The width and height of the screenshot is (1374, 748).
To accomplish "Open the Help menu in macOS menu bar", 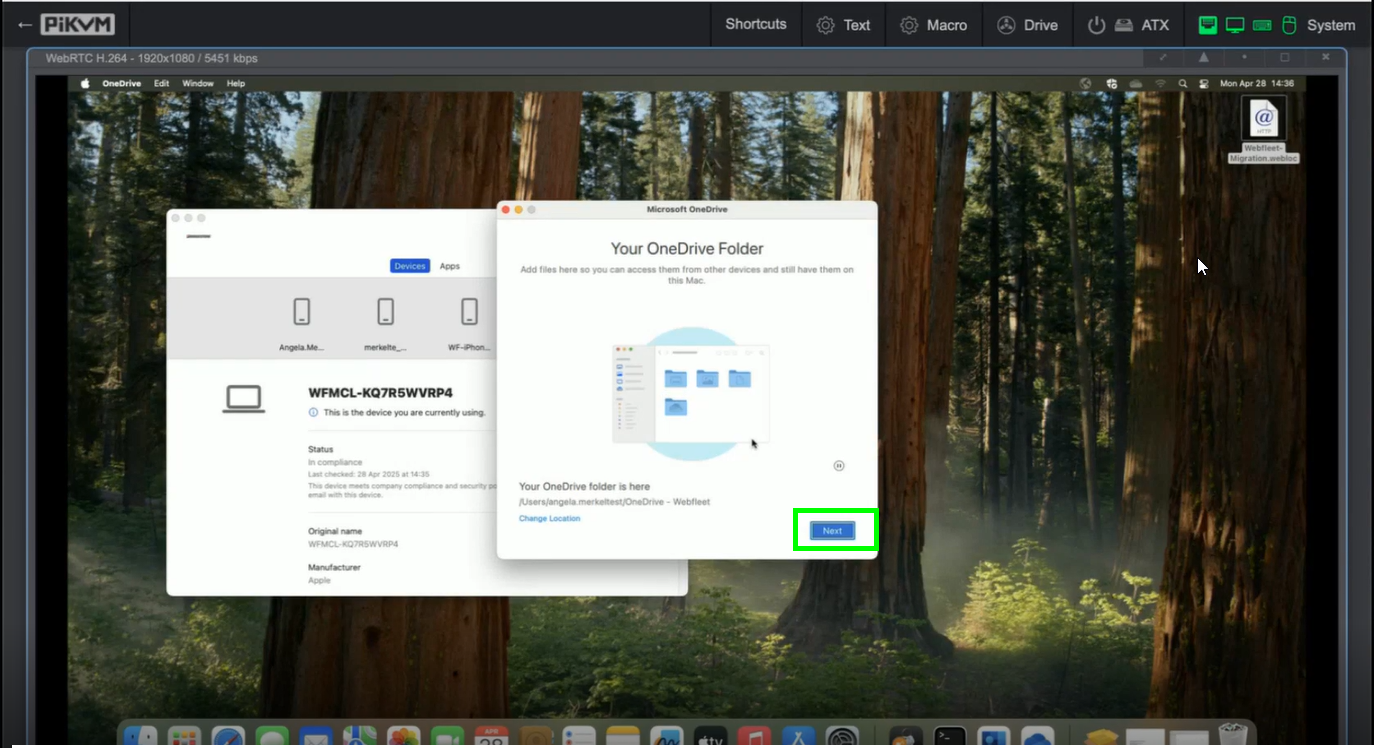I will pos(236,83).
